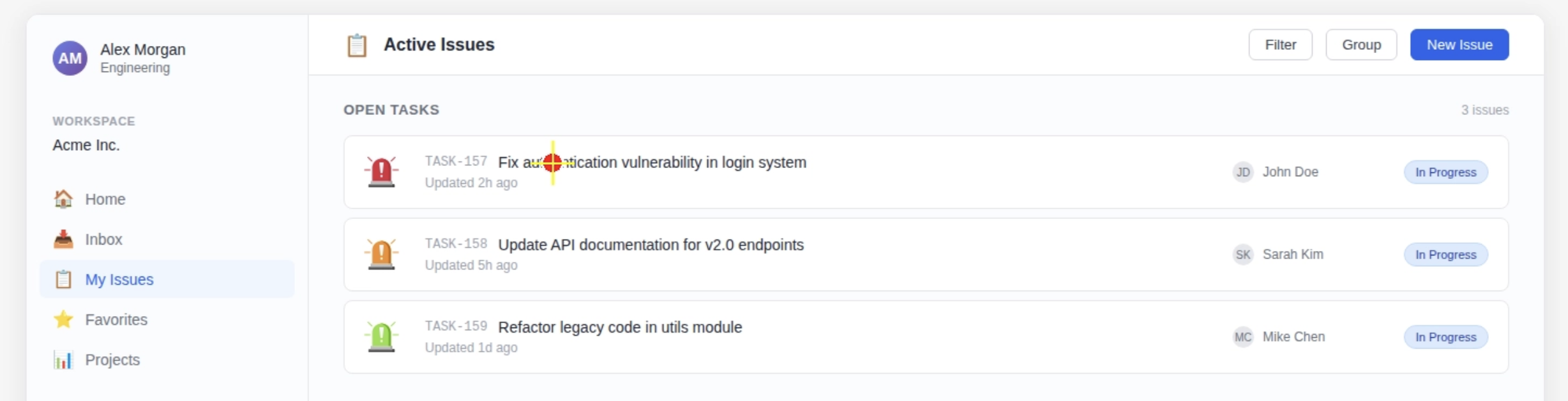Click the Group button
Screen dimensions: 1568x401
coord(1361,45)
